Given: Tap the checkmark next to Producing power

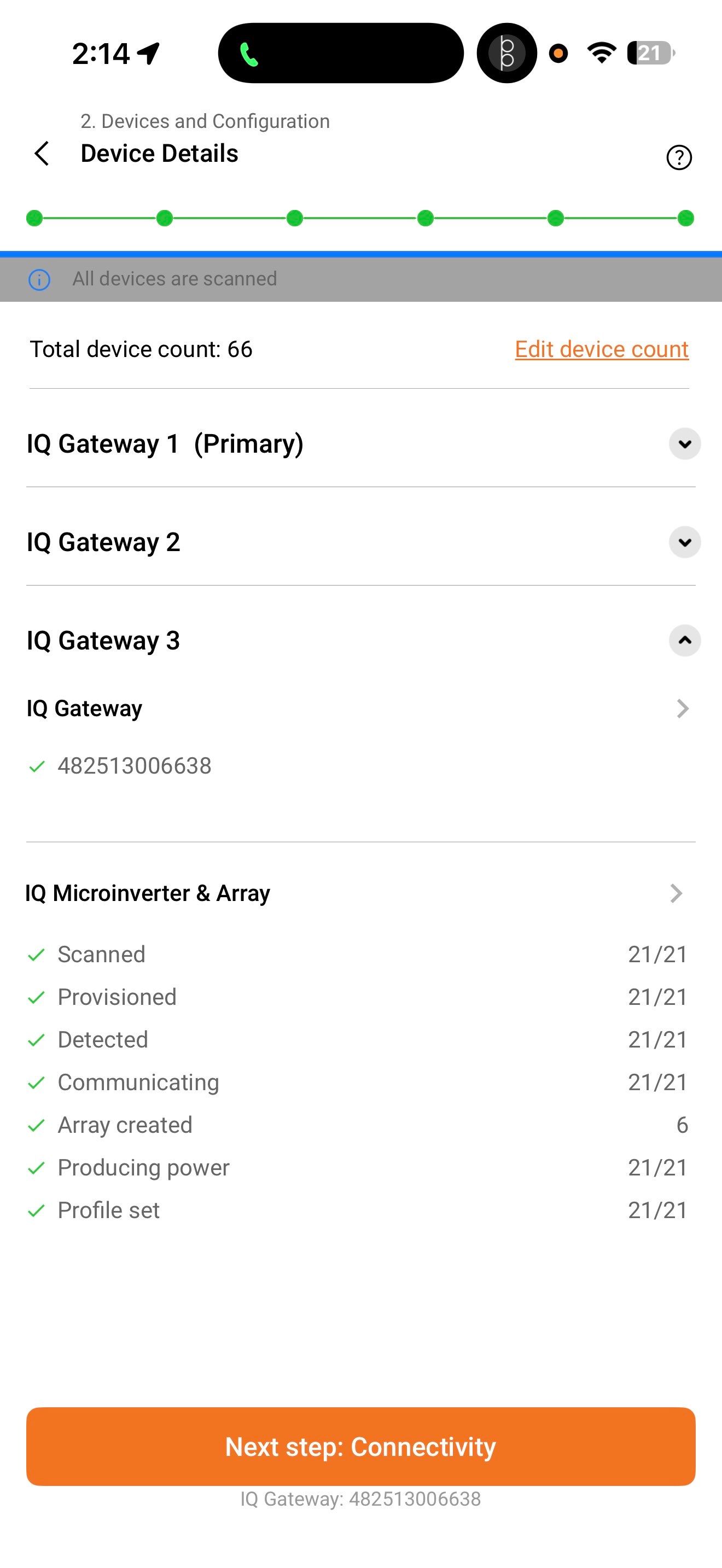Looking at the screenshot, I should (x=37, y=1168).
